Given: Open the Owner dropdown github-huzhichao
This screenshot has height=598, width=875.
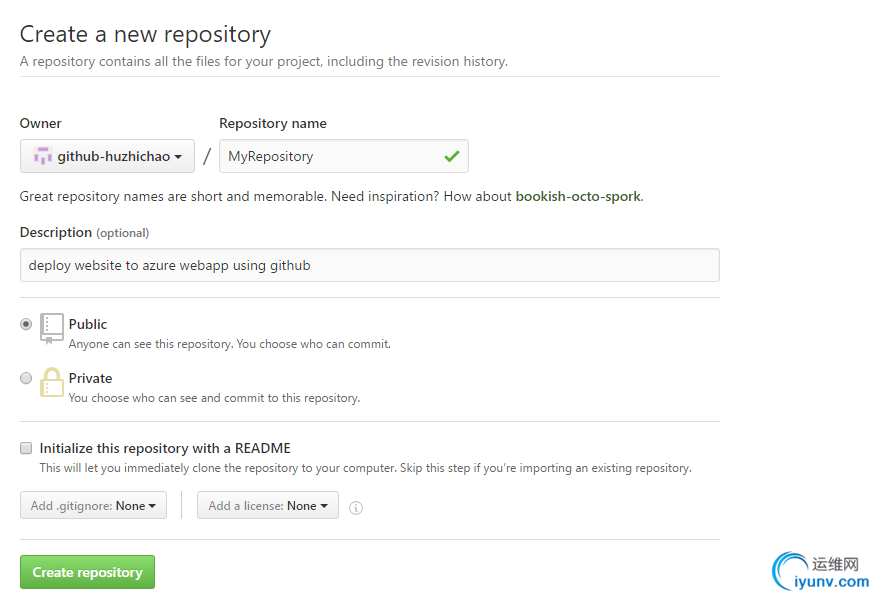Looking at the screenshot, I should [107, 156].
